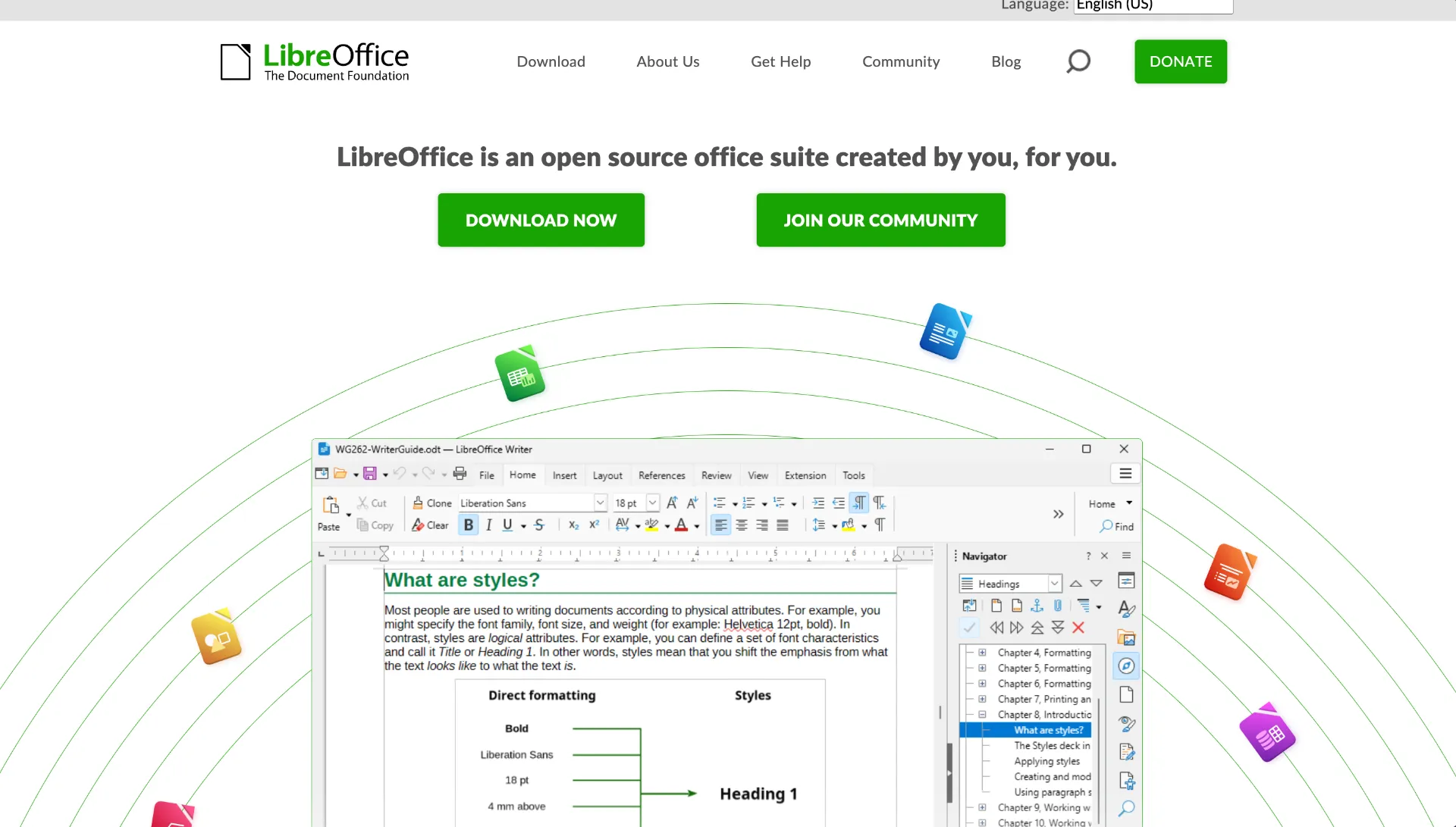Click the increase font size icon
This screenshot has height=827, width=1456.
pos(672,503)
